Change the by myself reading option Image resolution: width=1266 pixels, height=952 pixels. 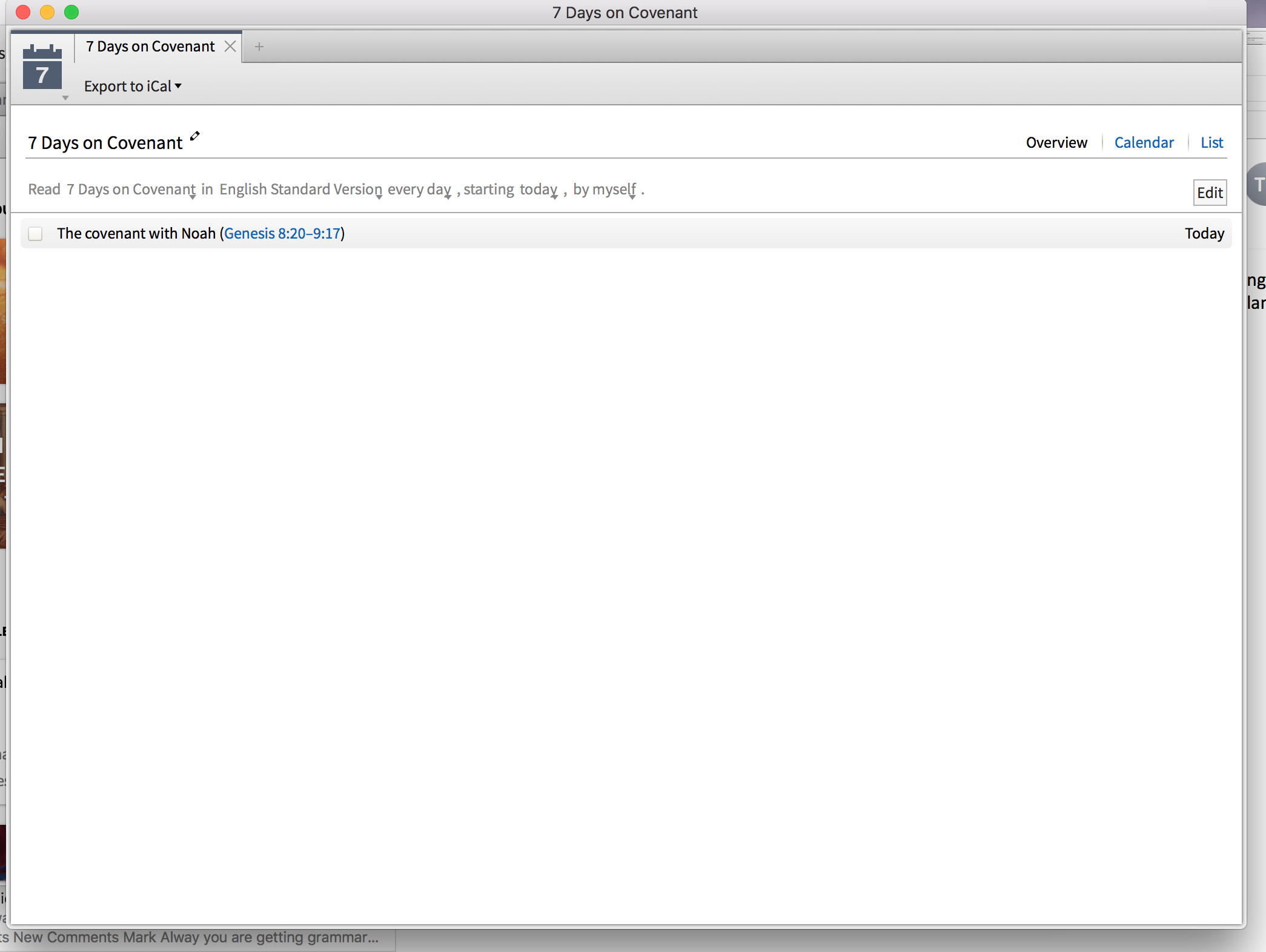(x=604, y=190)
